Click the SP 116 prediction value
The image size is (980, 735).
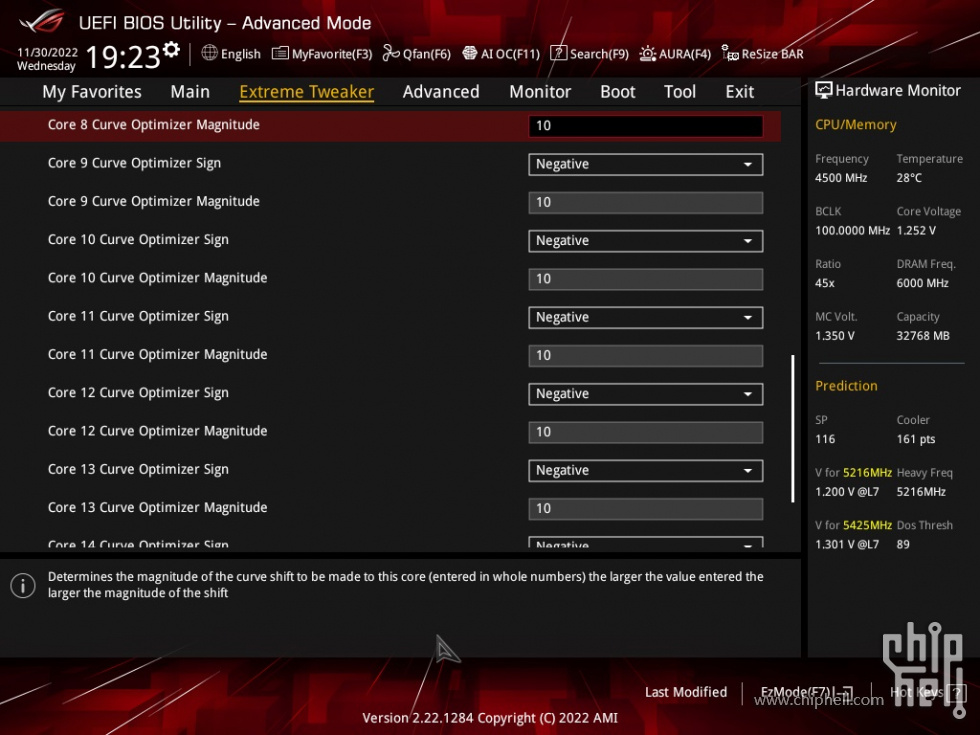825,439
